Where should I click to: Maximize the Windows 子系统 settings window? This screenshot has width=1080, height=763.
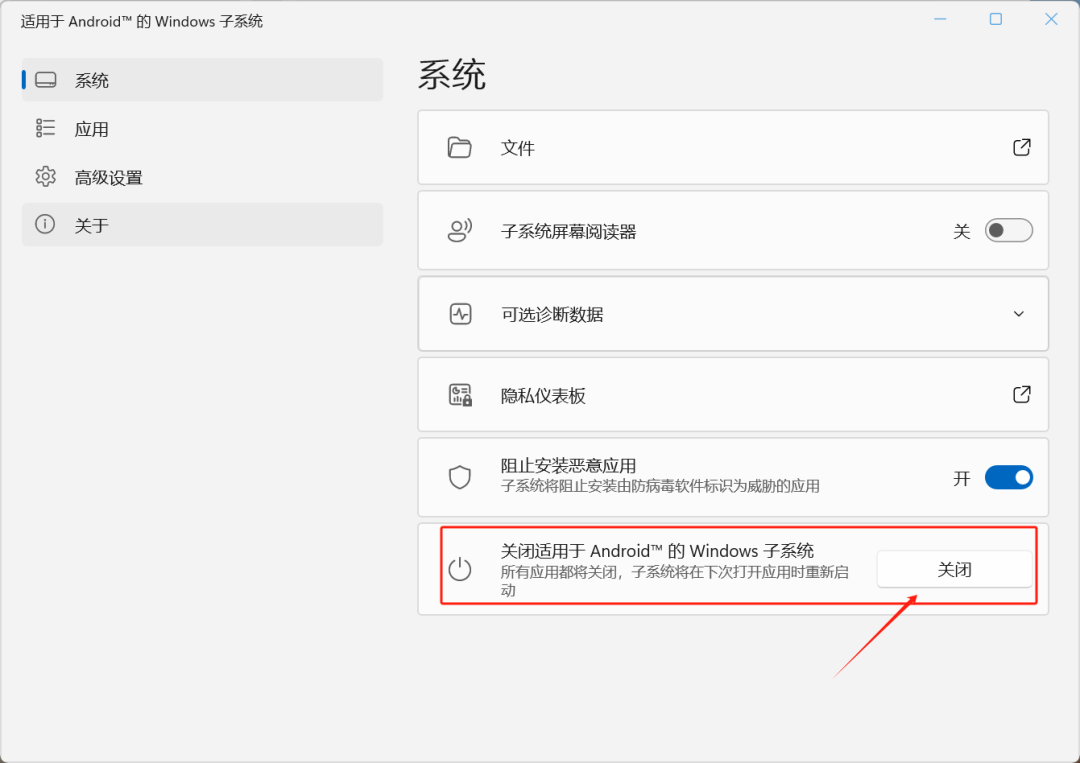tap(995, 19)
